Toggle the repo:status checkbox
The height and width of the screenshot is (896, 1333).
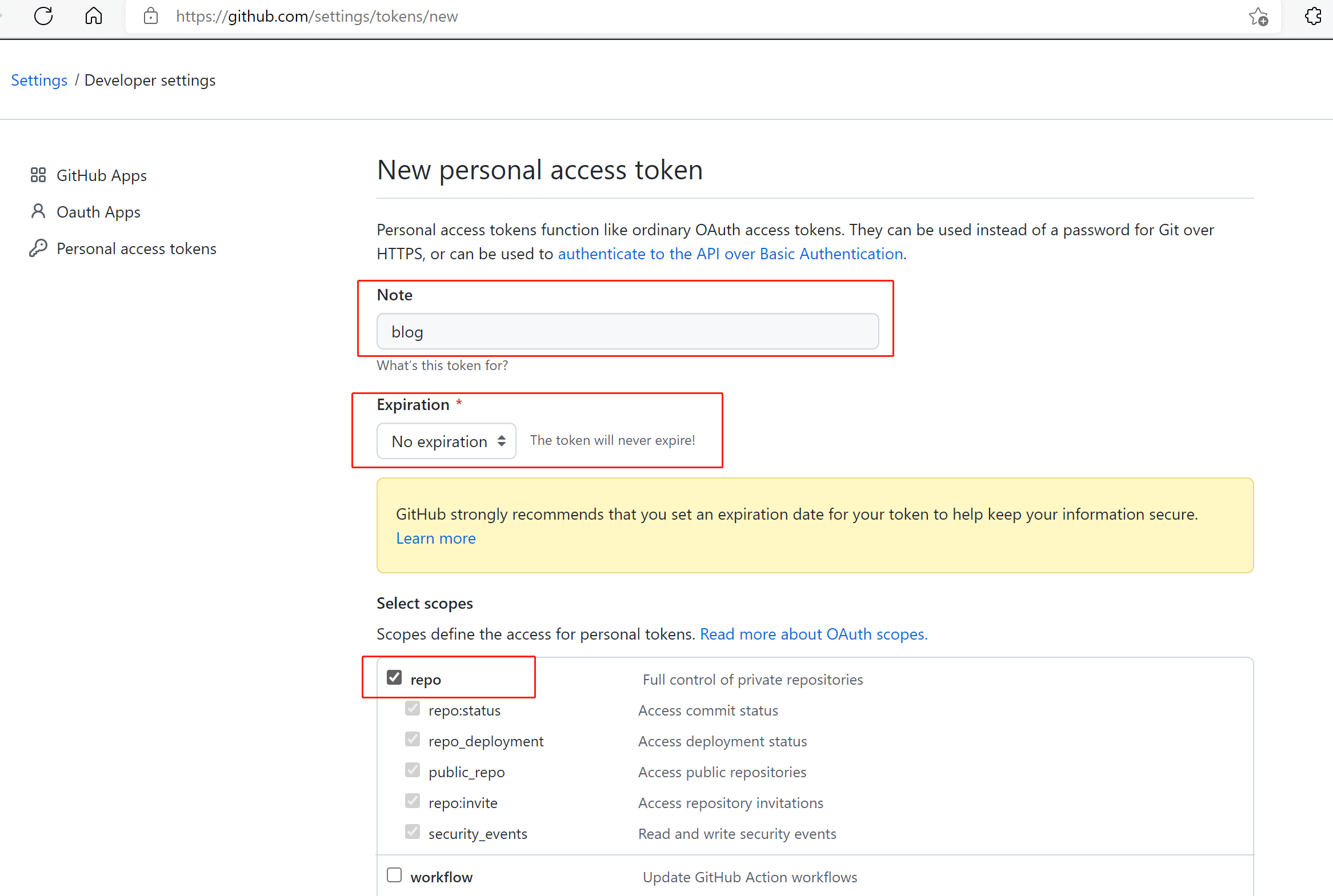[413, 709]
